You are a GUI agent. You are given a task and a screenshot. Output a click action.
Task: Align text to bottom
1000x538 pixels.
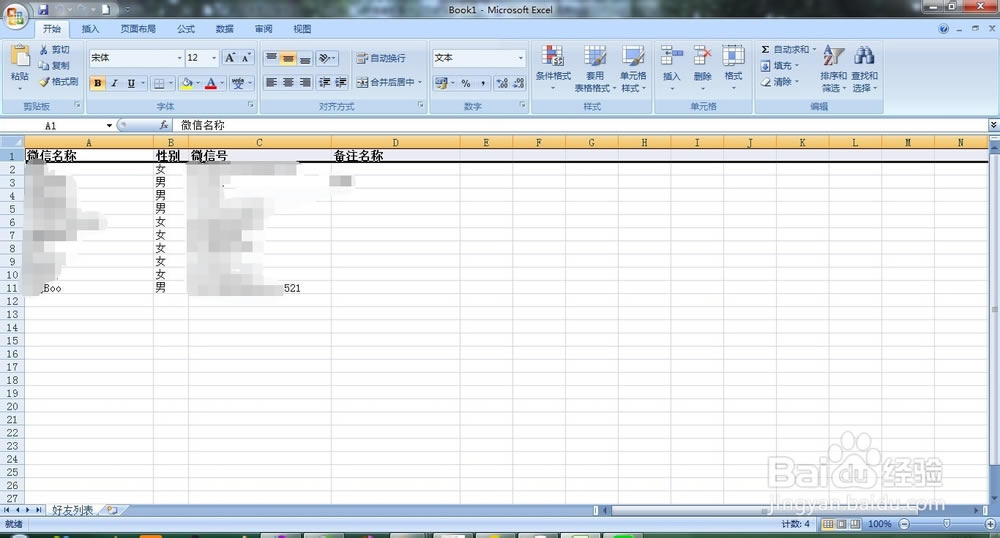pos(305,58)
